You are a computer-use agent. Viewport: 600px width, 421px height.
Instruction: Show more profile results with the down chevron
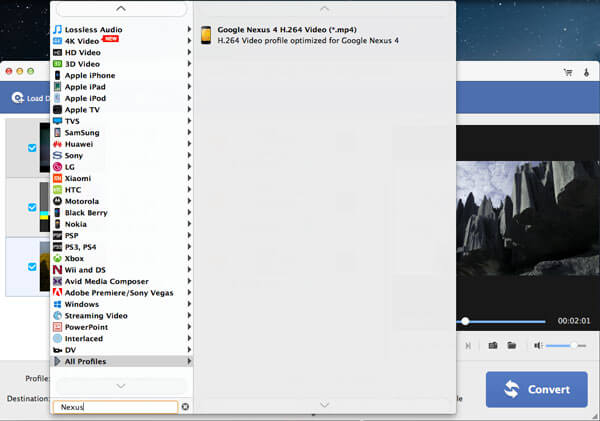coord(324,405)
